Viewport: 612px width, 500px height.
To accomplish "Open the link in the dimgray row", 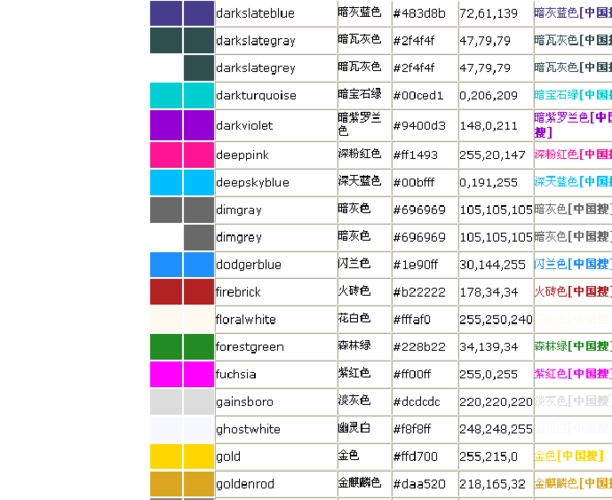I will point(573,209).
